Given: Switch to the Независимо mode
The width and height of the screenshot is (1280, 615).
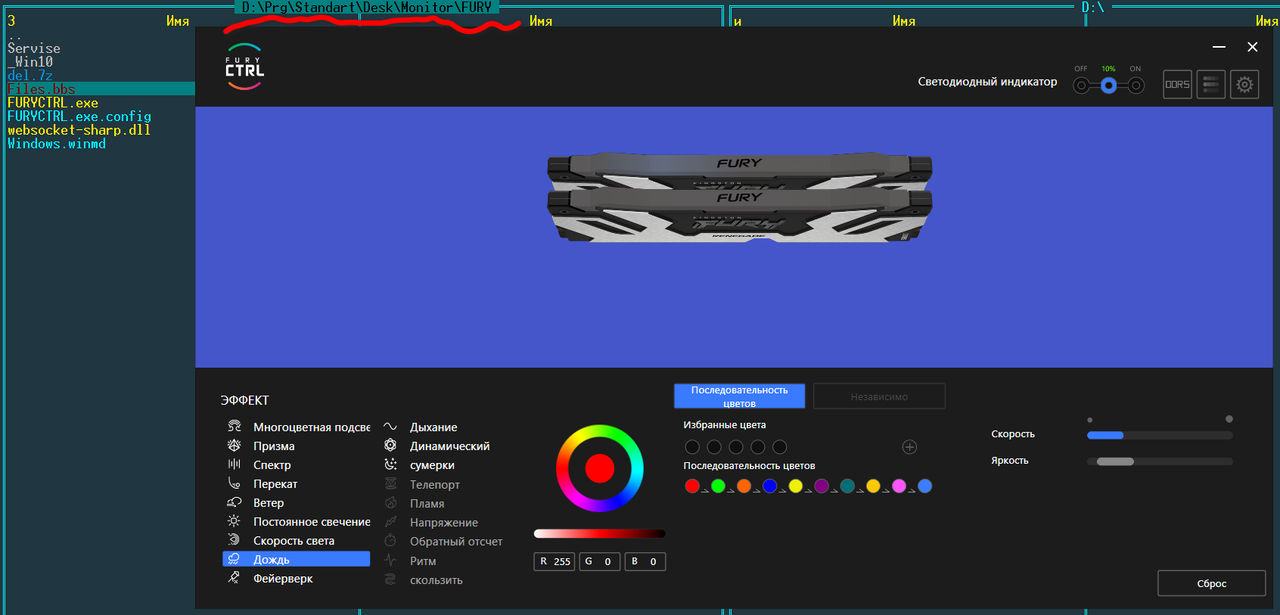Looking at the screenshot, I should [x=879, y=396].
